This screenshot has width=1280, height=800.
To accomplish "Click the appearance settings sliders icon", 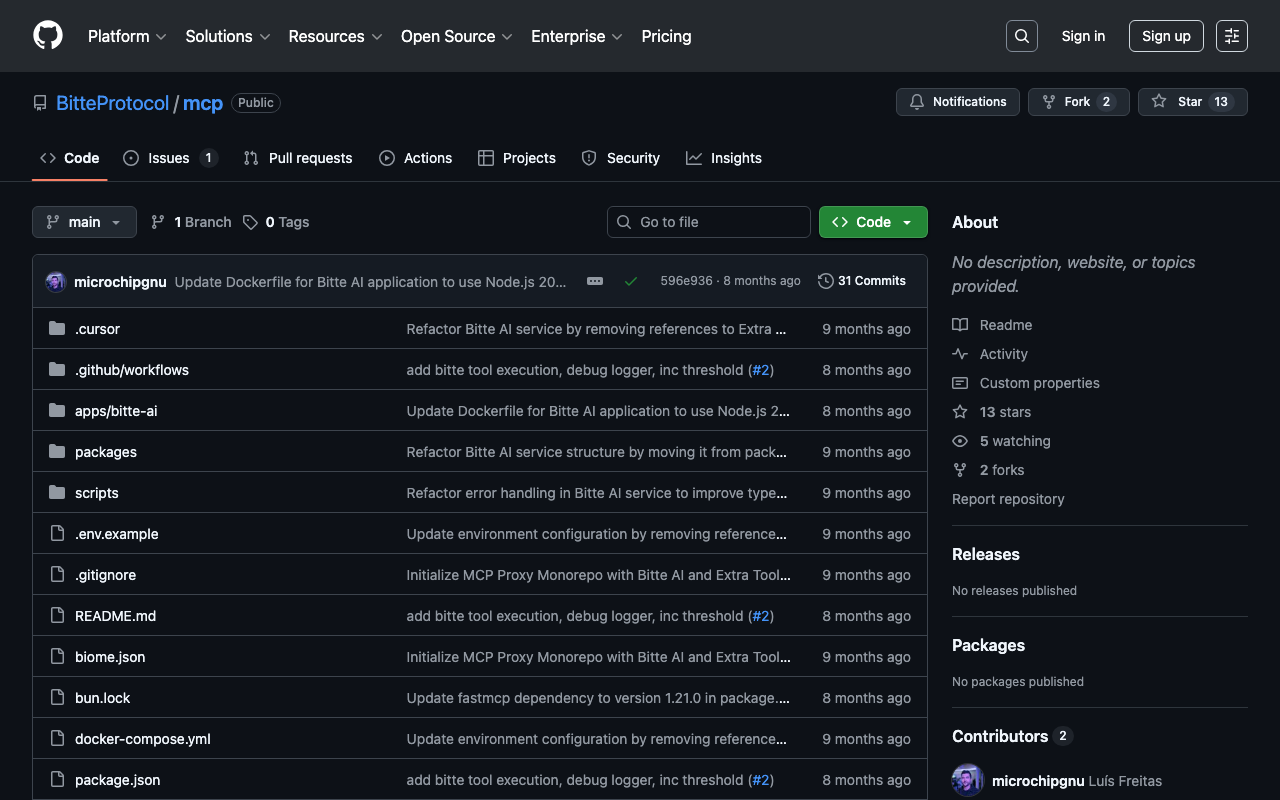I will point(1231,36).
